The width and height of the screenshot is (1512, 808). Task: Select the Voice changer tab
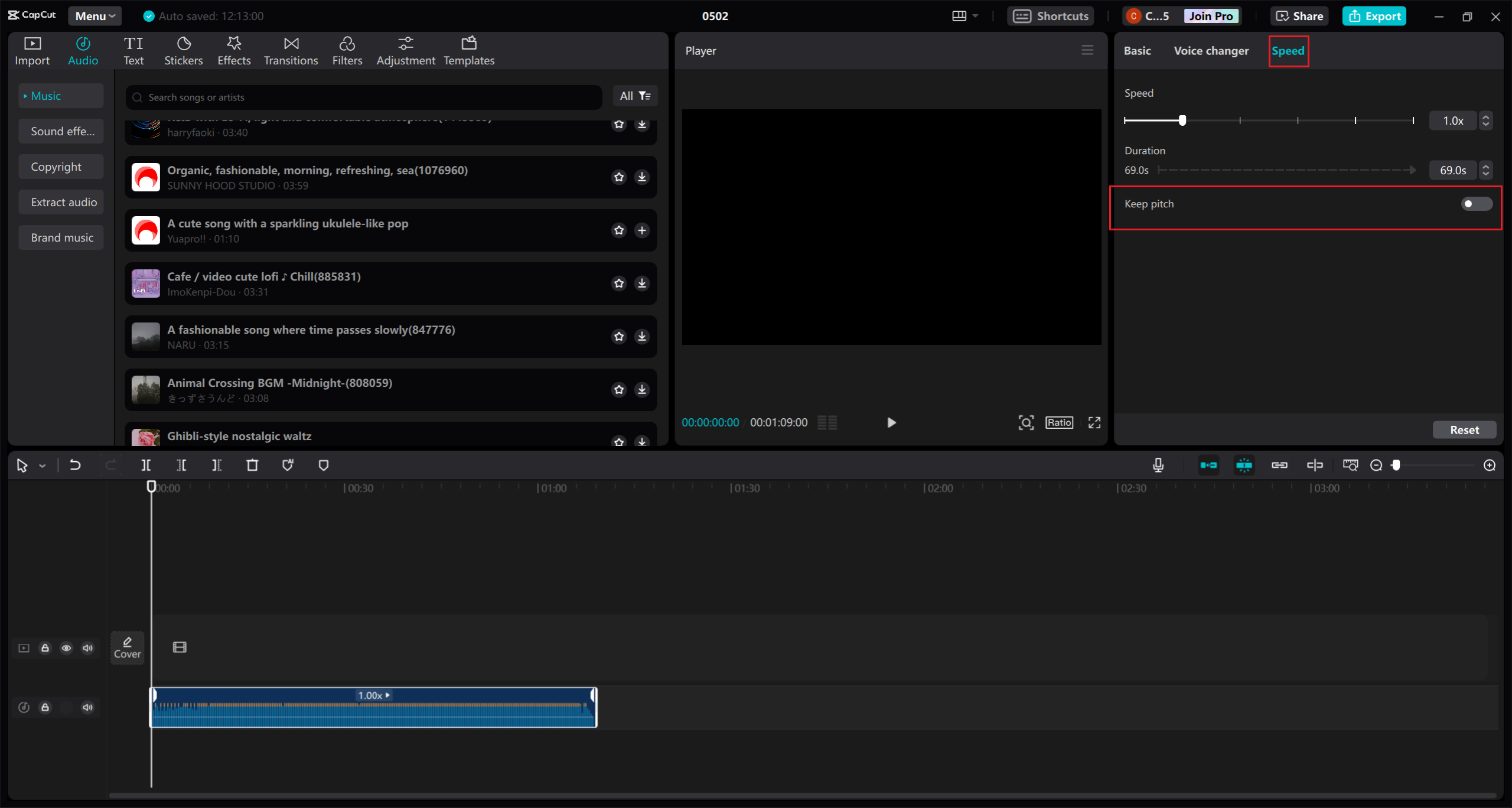click(1211, 51)
